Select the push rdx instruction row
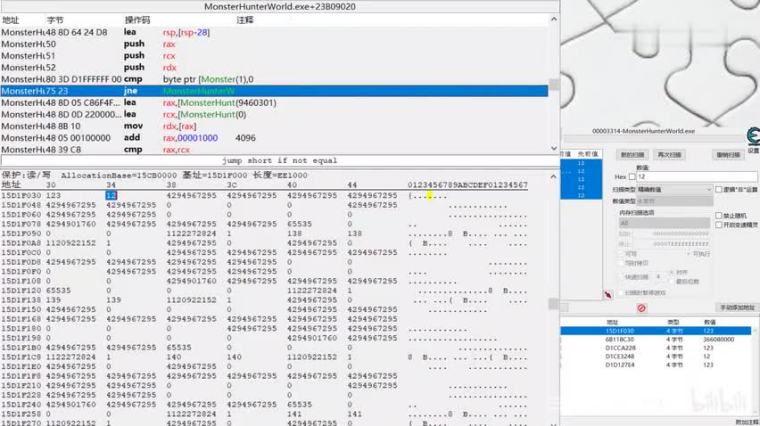The height and width of the screenshot is (426, 760). click(274, 67)
